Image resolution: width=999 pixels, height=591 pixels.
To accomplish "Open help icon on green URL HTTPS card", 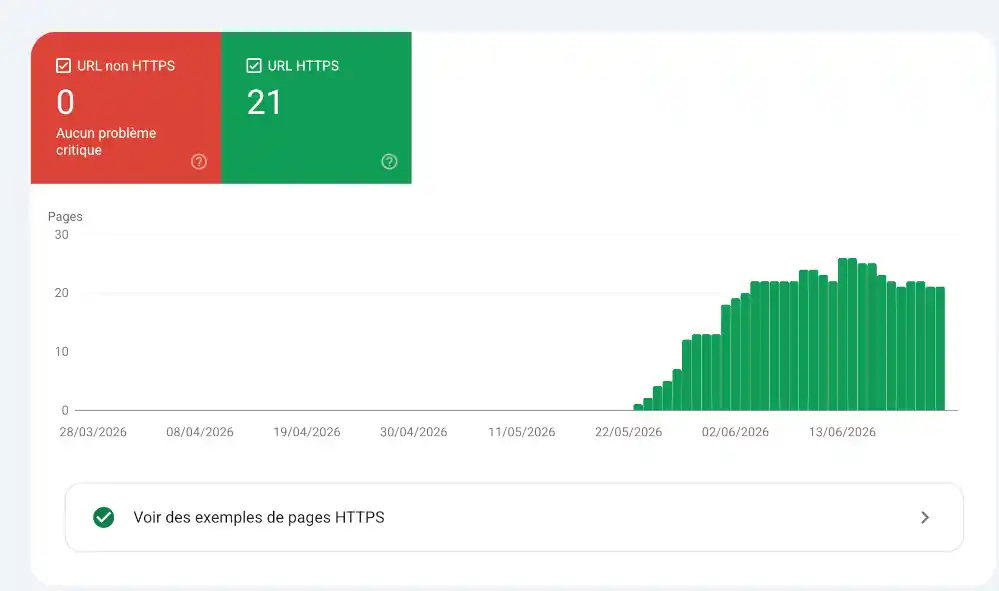I will tap(389, 162).
